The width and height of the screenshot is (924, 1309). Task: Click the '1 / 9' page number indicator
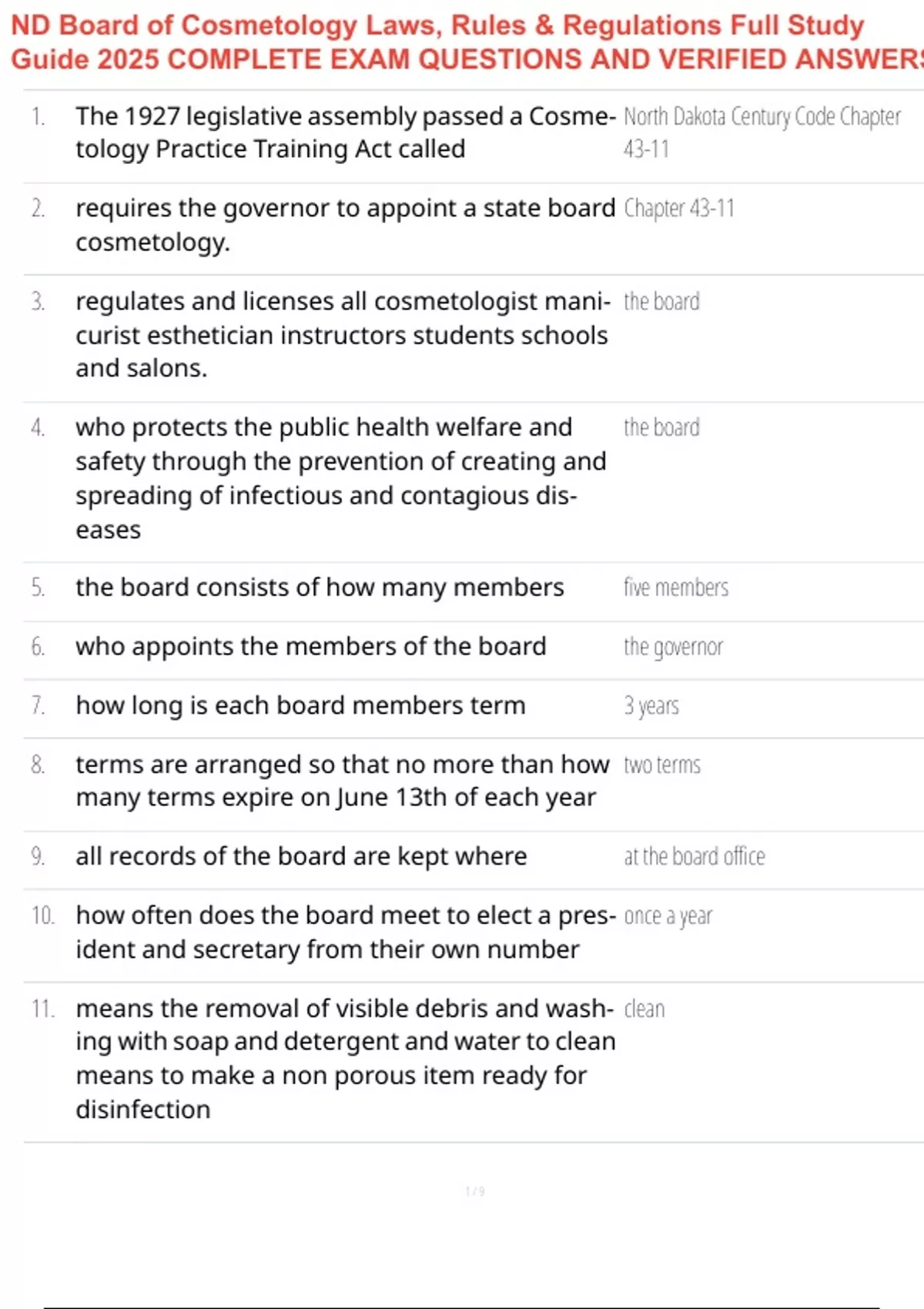[475, 1191]
